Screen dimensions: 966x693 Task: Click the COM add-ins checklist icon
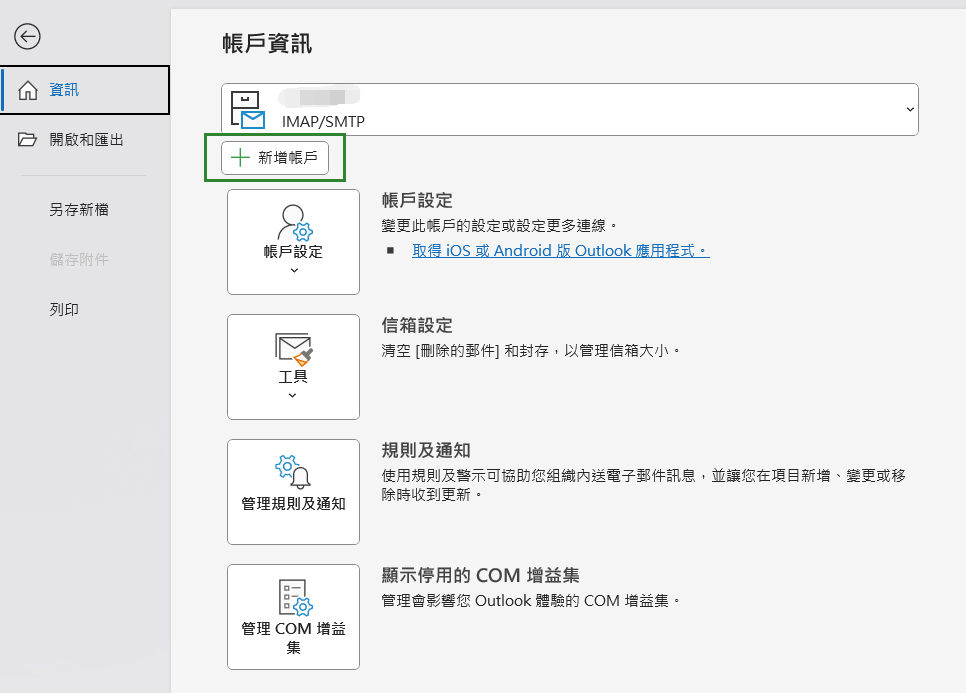click(x=294, y=597)
